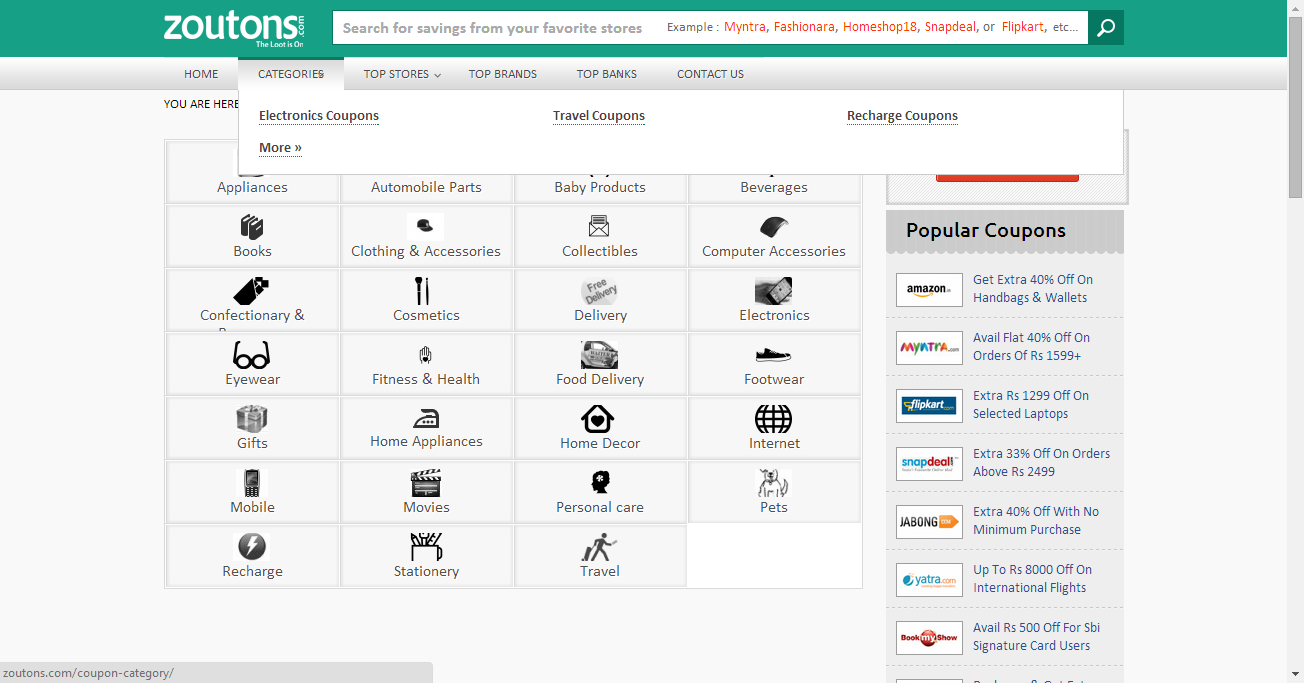Image resolution: width=1304 pixels, height=683 pixels.
Task: Open the Top Brands menu item
Action: [x=503, y=74]
